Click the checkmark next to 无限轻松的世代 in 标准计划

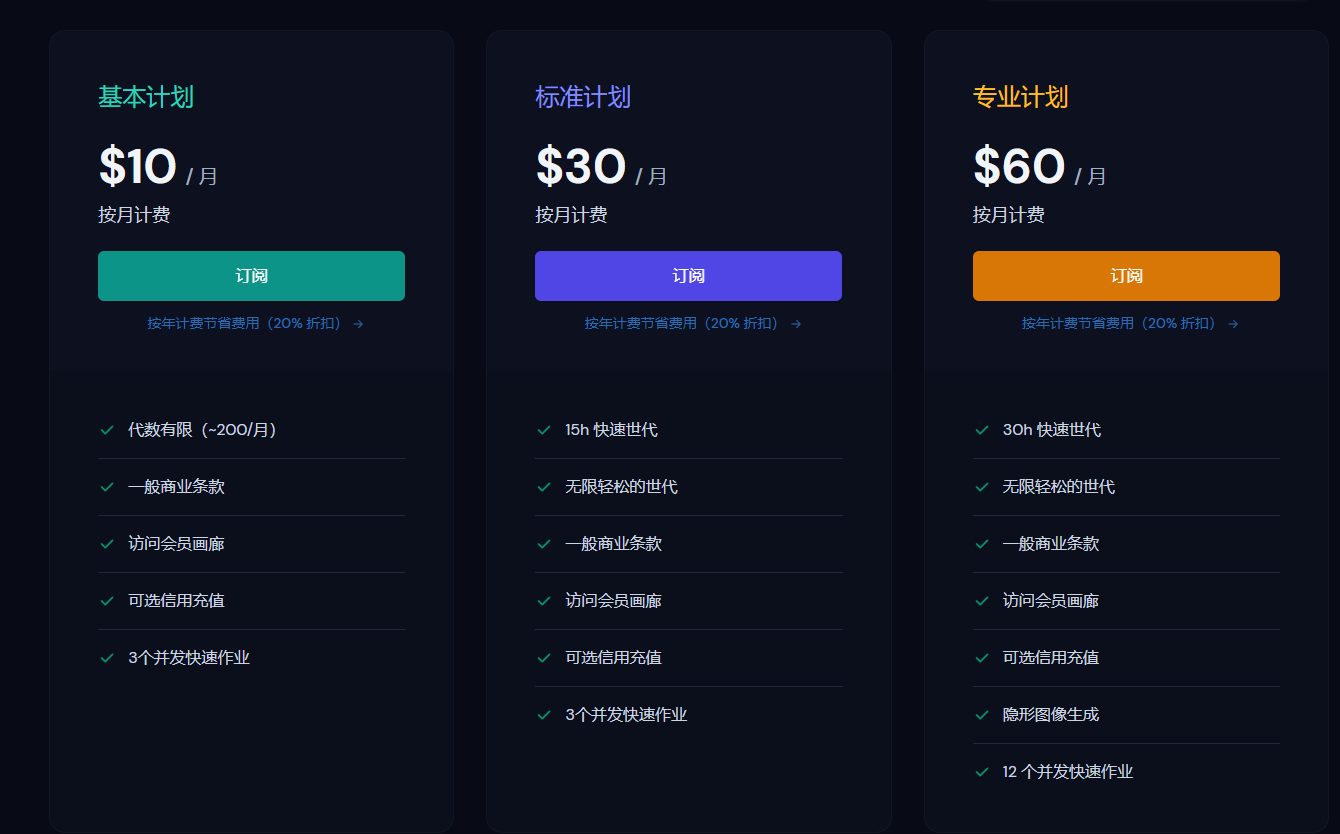tap(544, 487)
